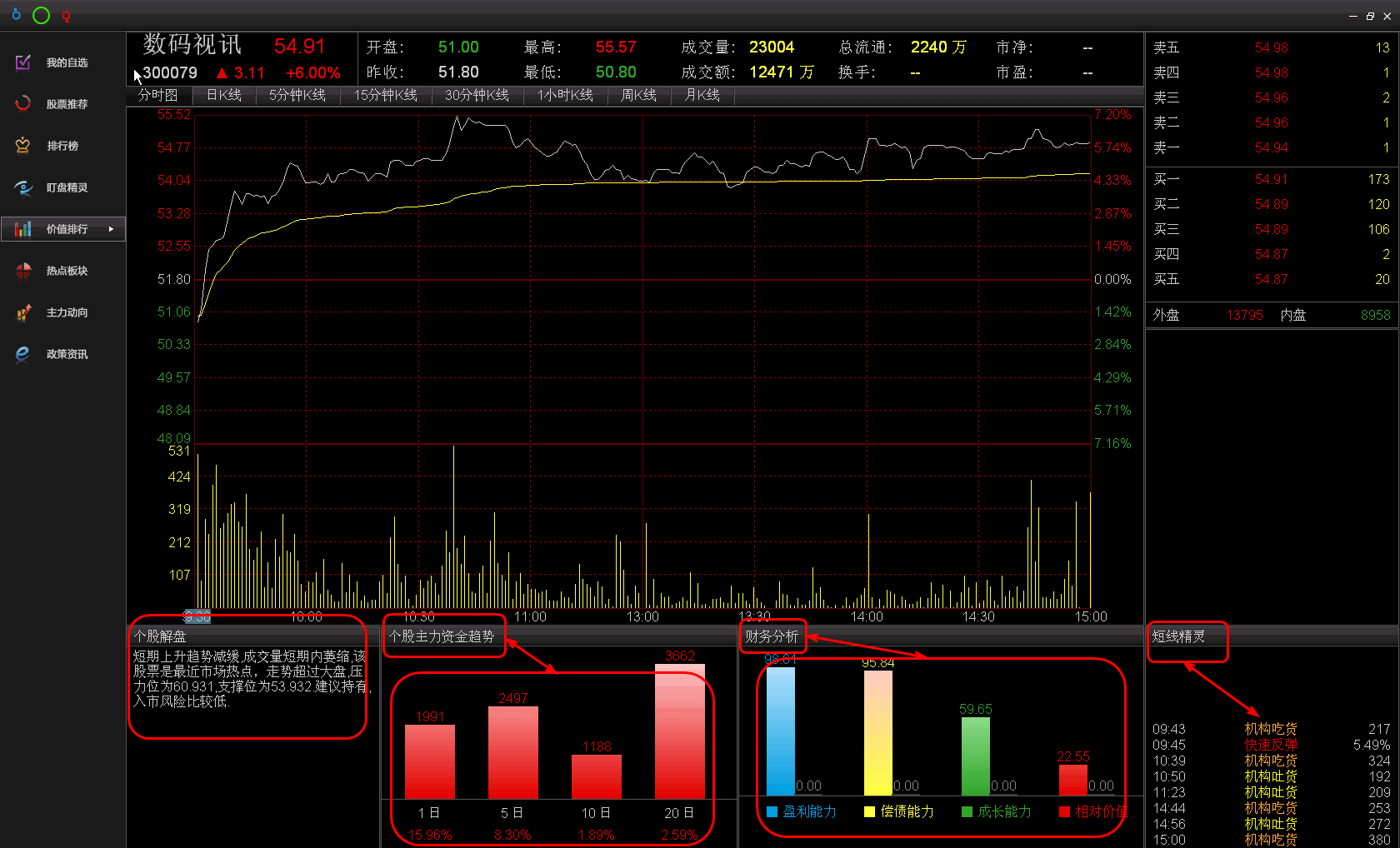Open 盯盘精灵 eye icon
Image resolution: width=1400 pixels, height=848 pixels.
tap(23, 187)
